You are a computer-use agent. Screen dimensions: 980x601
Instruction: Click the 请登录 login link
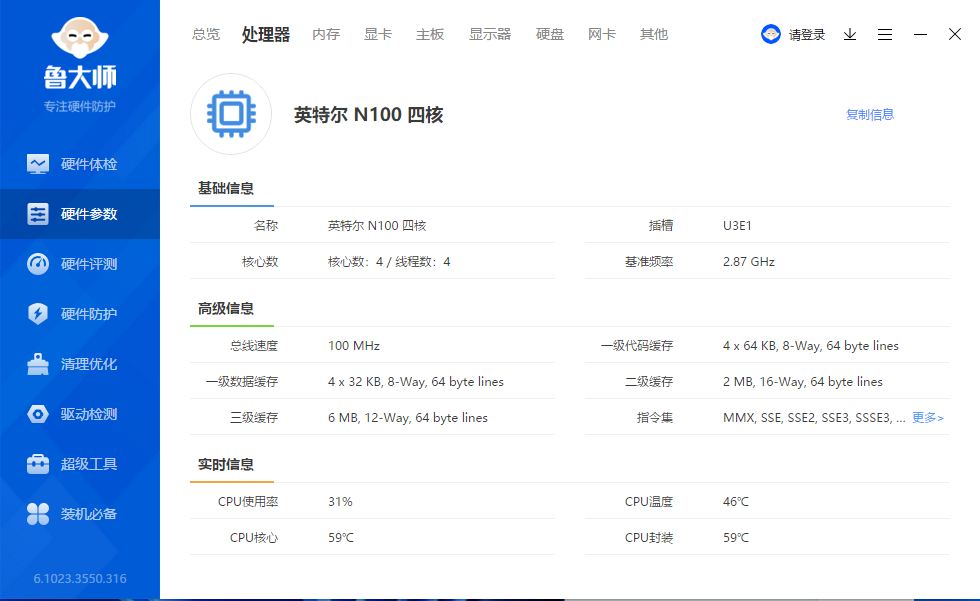click(x=807, y=35)
